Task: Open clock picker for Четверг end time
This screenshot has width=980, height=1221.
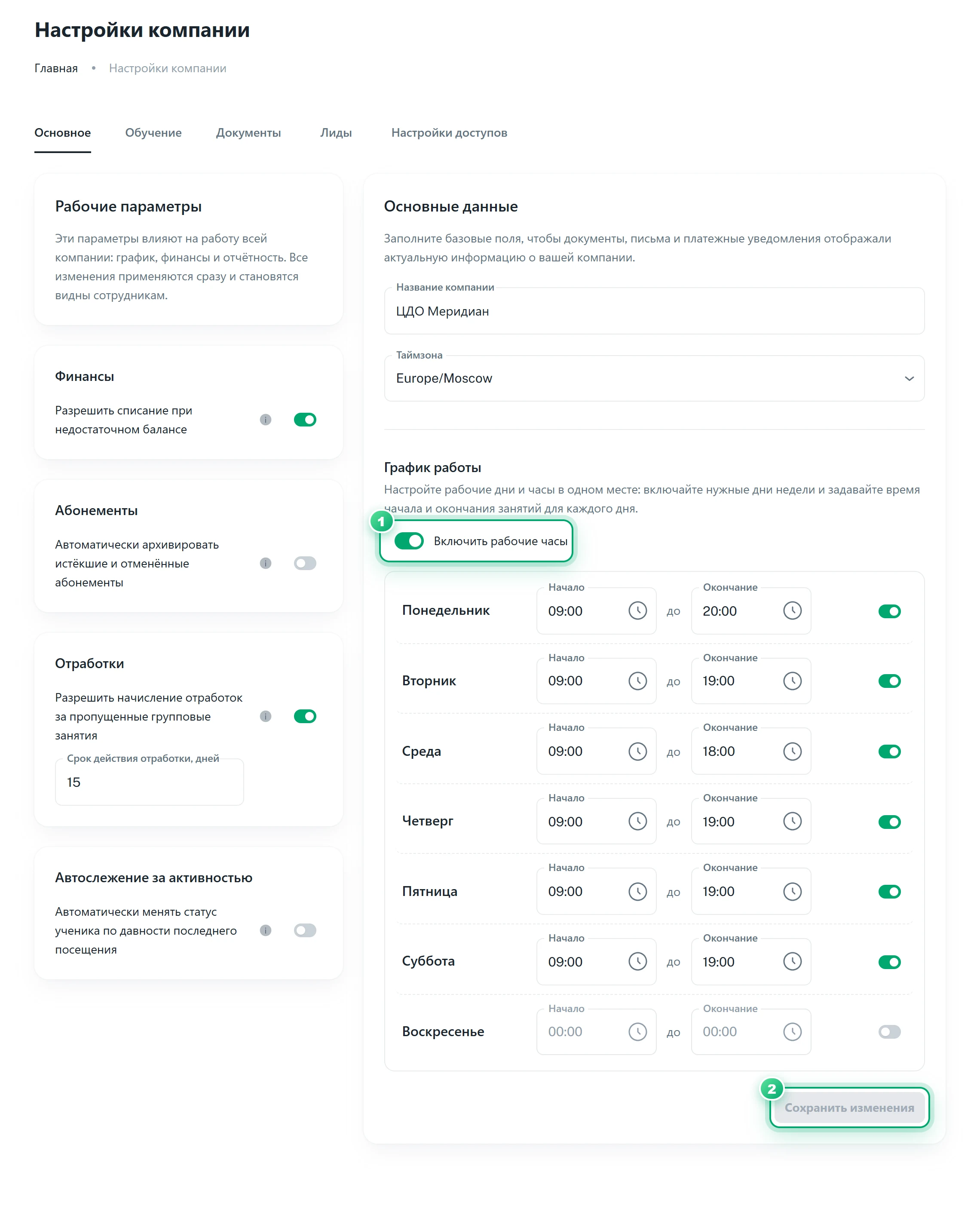Action: (792, 821)
